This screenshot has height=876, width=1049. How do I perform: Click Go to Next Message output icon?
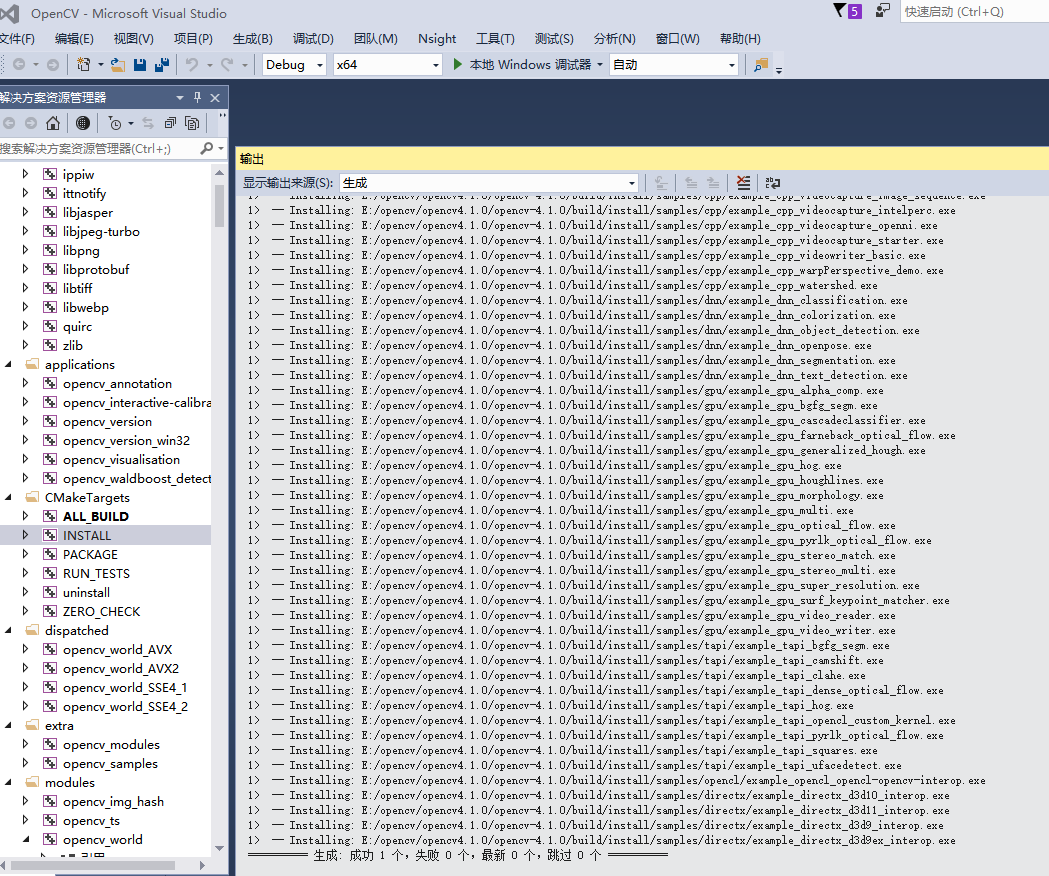713,183
